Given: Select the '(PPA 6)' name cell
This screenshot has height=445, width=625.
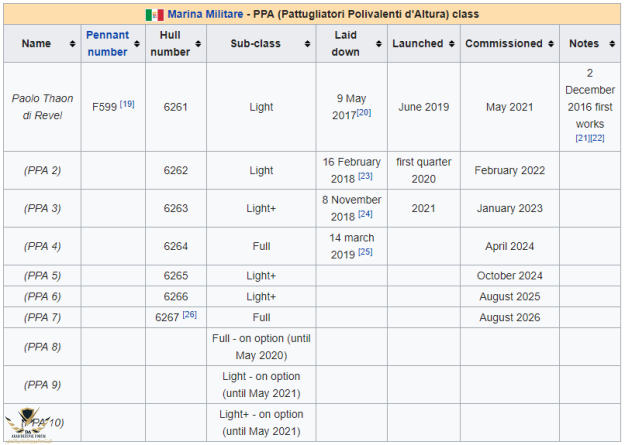Looking at the screenshot, I should [x=42, y=296].
